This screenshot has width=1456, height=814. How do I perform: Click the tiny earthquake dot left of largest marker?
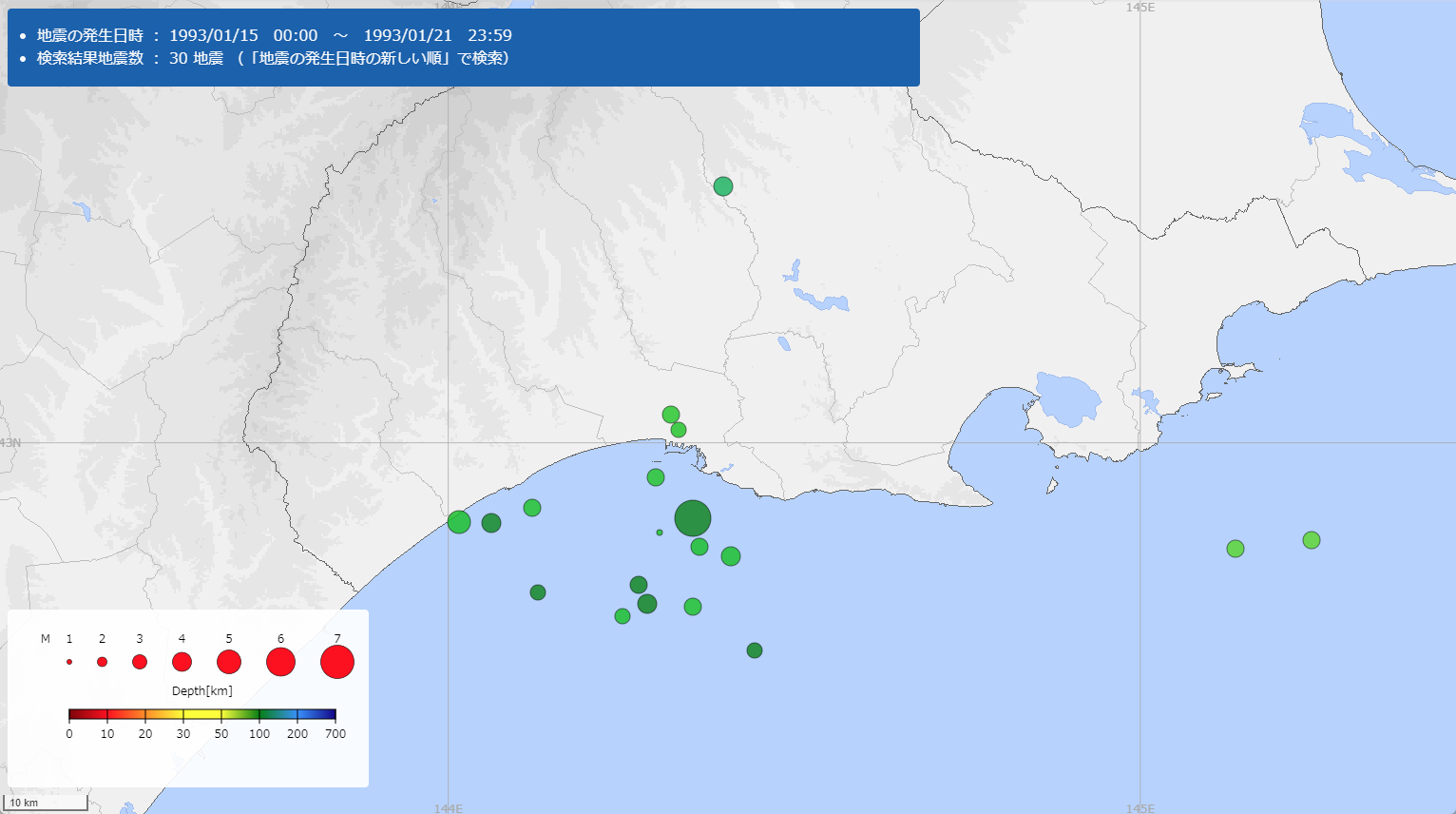pos(660,533)
